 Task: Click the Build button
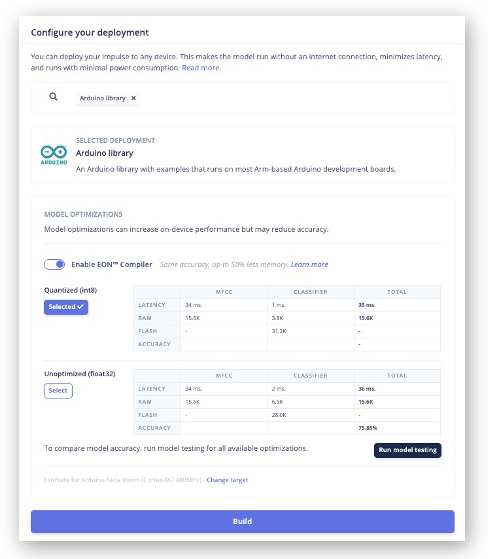[242, 521]
